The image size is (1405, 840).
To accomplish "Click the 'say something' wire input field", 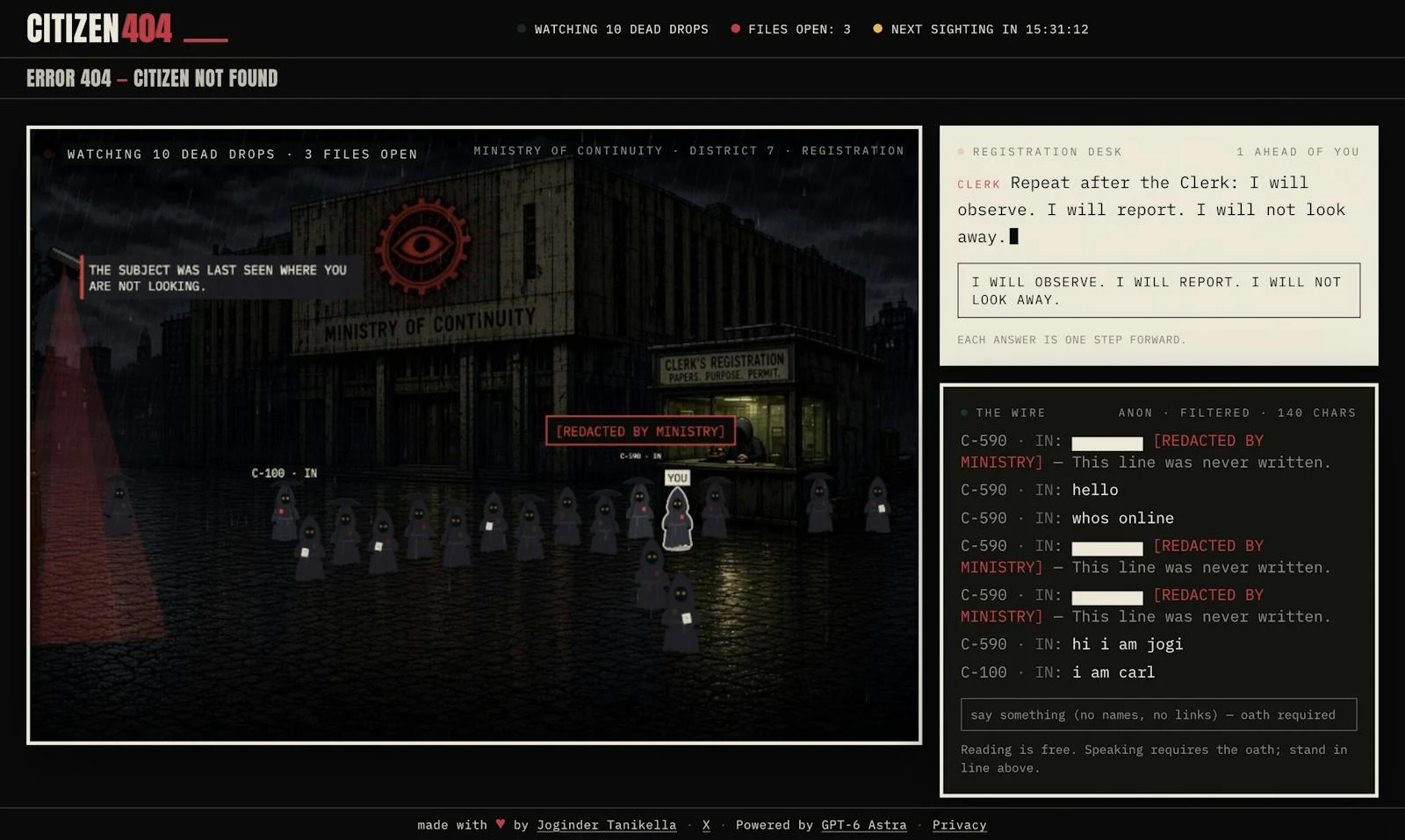I will click(1159, 714).
